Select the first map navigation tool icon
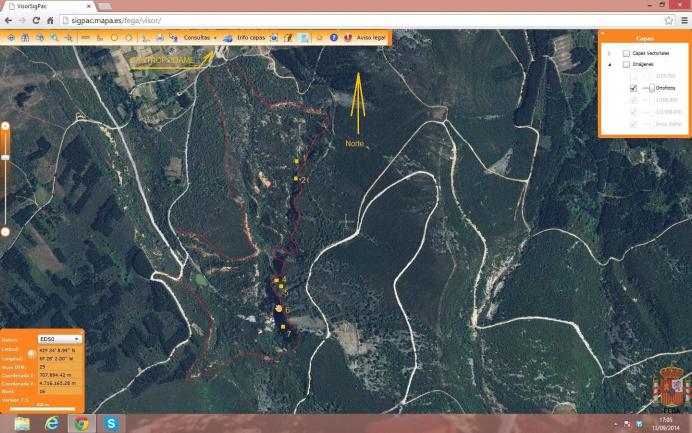 (x=11, y=37)
